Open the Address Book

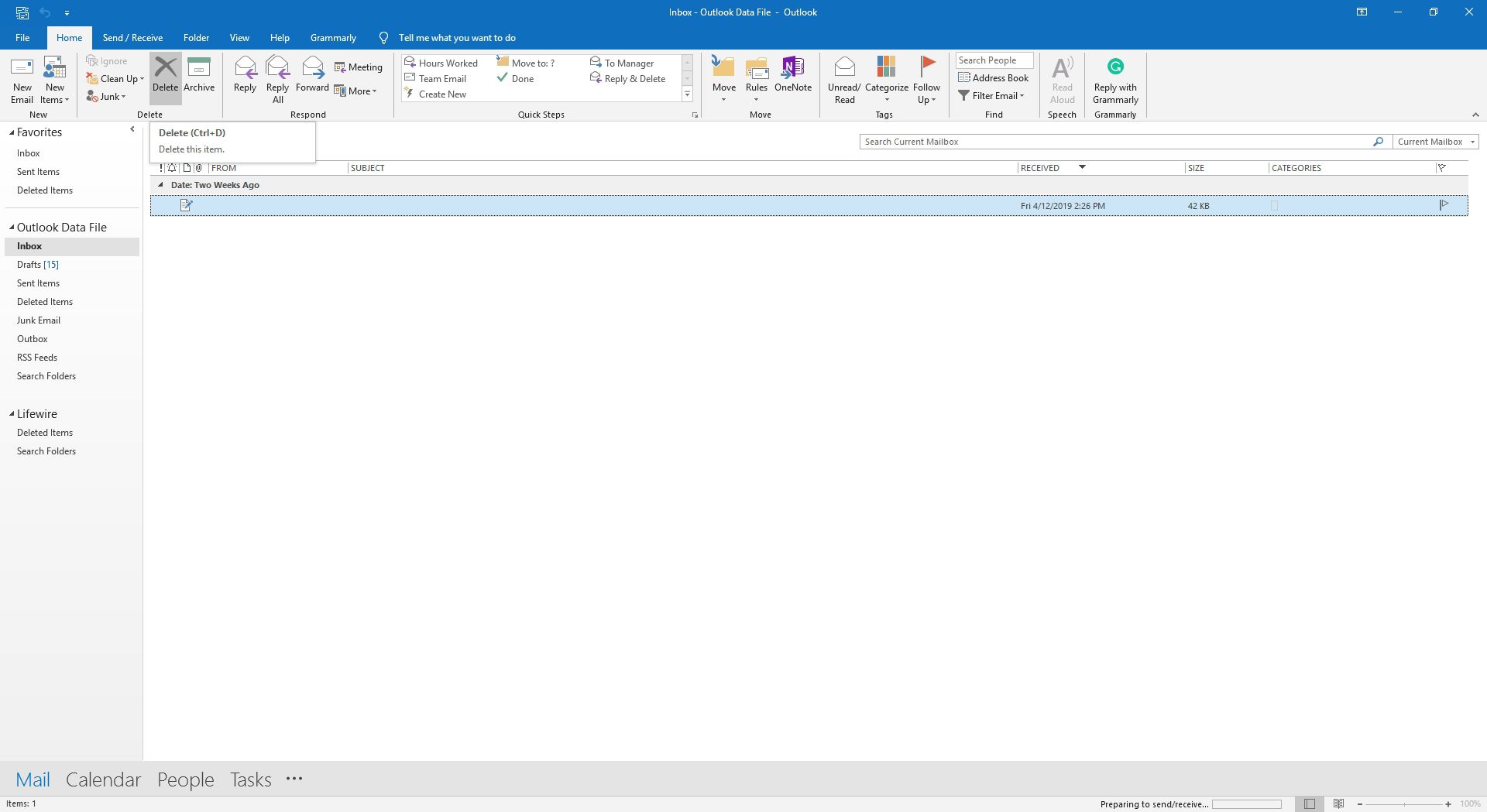pos(994,78)
